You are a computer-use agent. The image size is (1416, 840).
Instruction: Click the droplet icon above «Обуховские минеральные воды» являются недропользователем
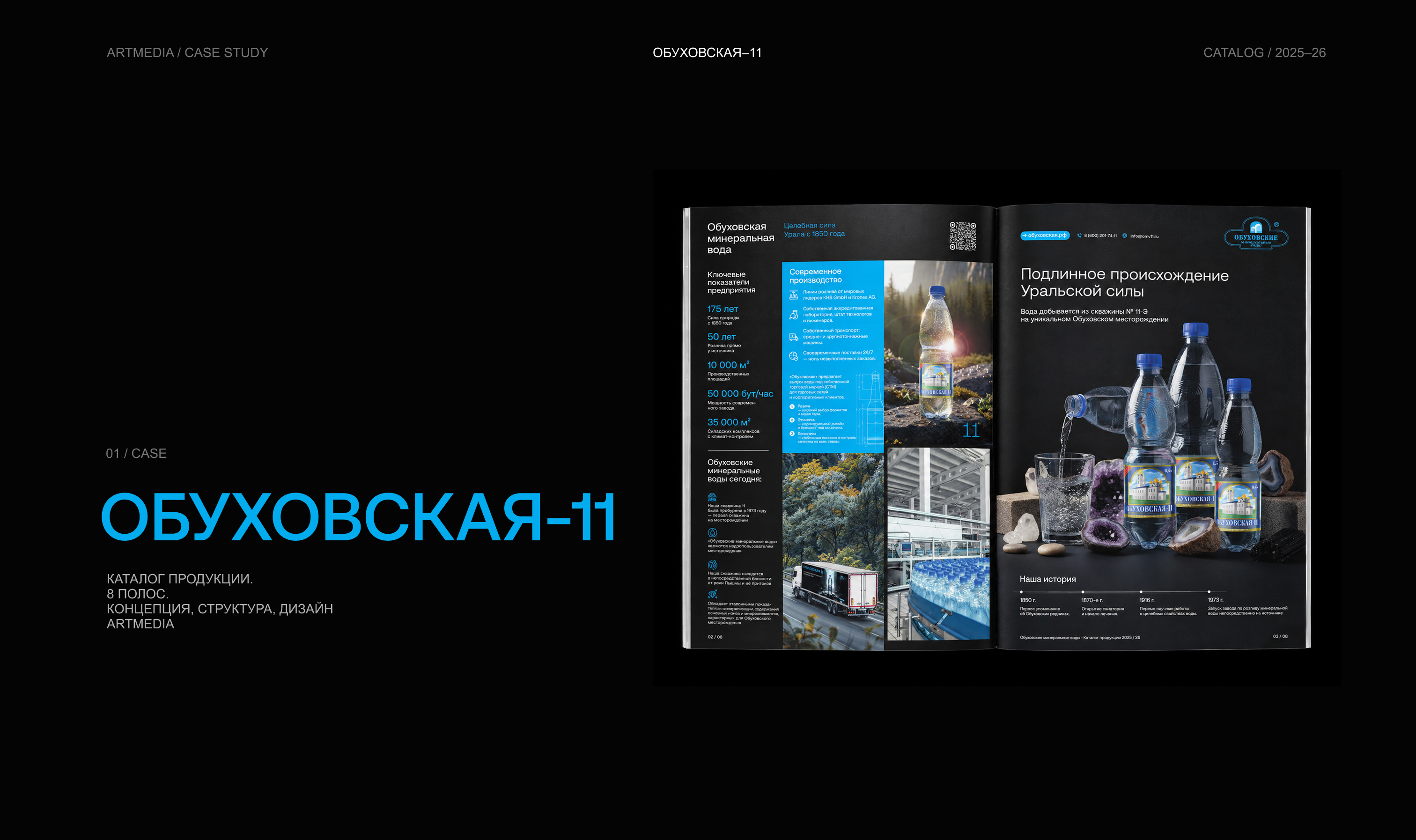coord(712,533)
